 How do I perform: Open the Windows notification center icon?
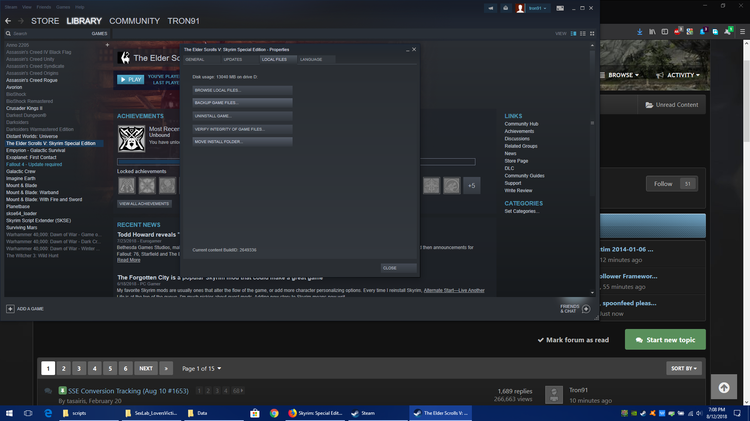(737, 413)
